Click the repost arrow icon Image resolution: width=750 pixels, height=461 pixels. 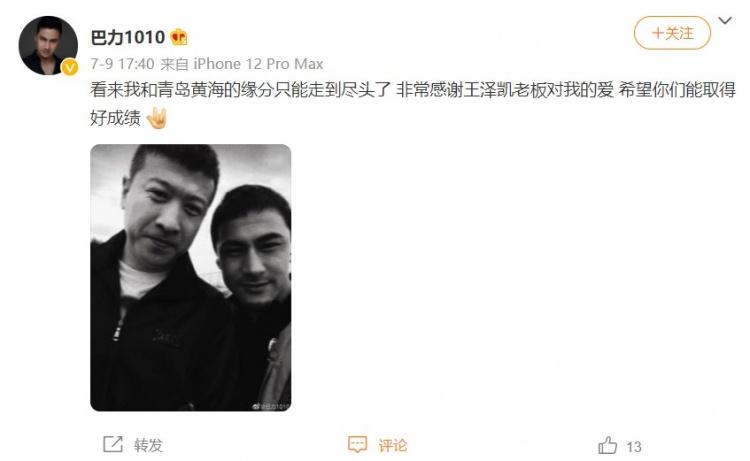[113, 444]
